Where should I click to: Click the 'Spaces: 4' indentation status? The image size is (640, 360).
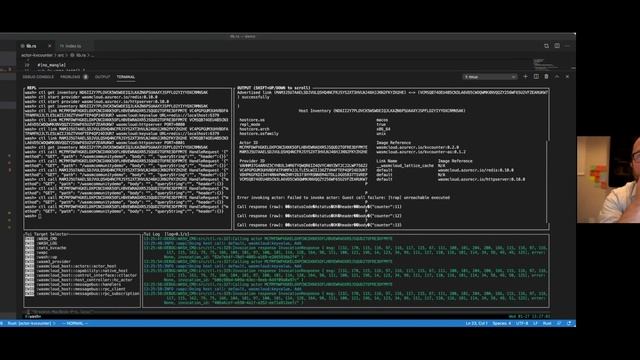pos(501,324)
